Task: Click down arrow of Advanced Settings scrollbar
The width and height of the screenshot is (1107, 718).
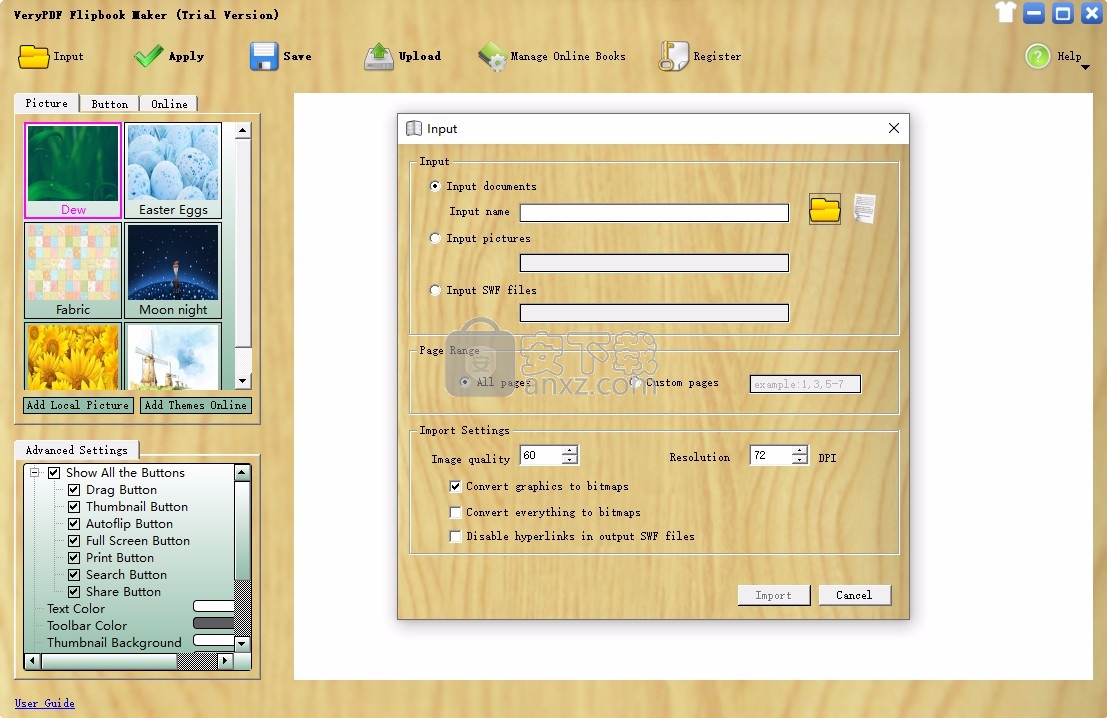Action: tap(242, 643)
